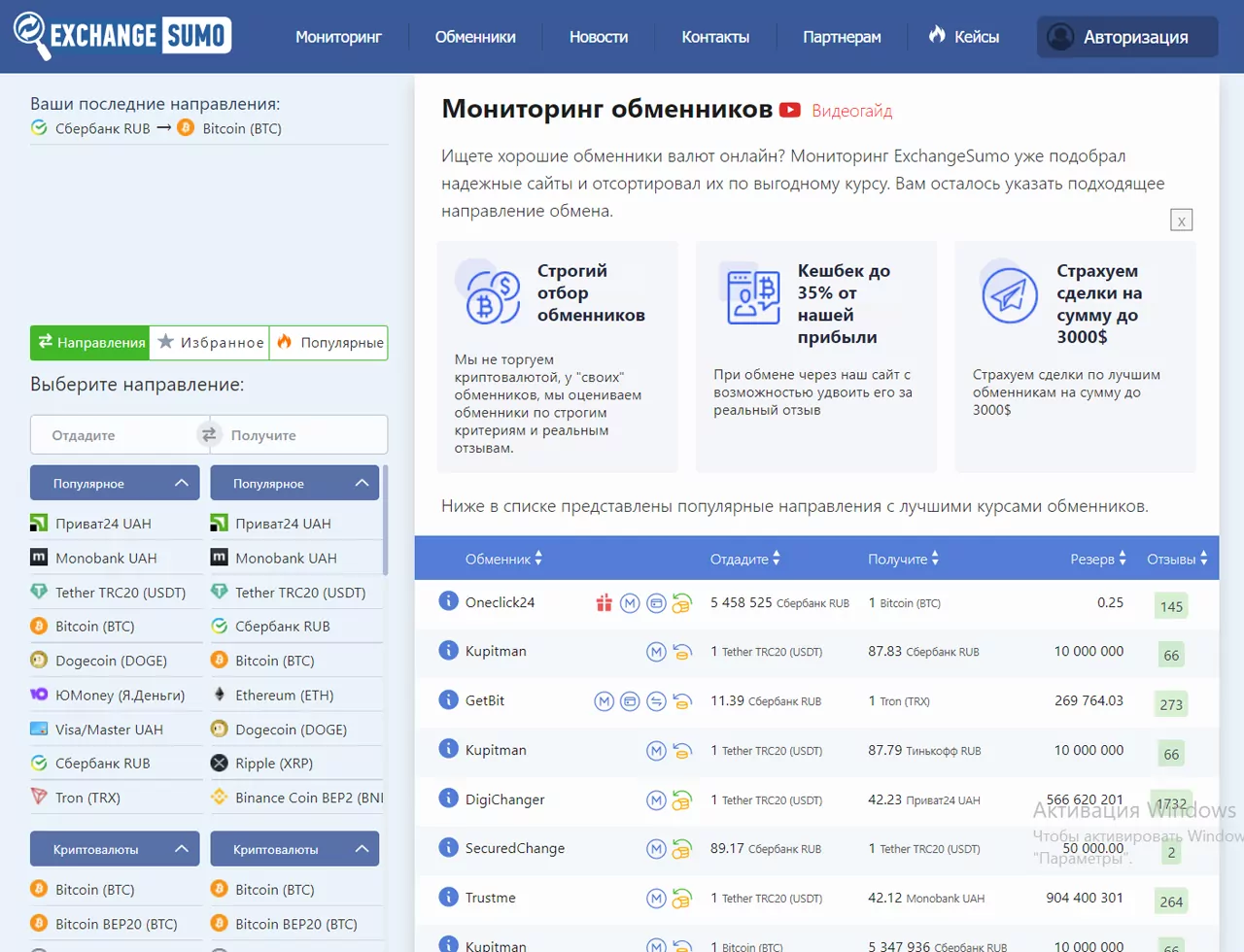The width and height of the screenshot is (1244, 952).
Task: Click the coins cashback icon in Oneclick24 row
Action: pos(681,603)
